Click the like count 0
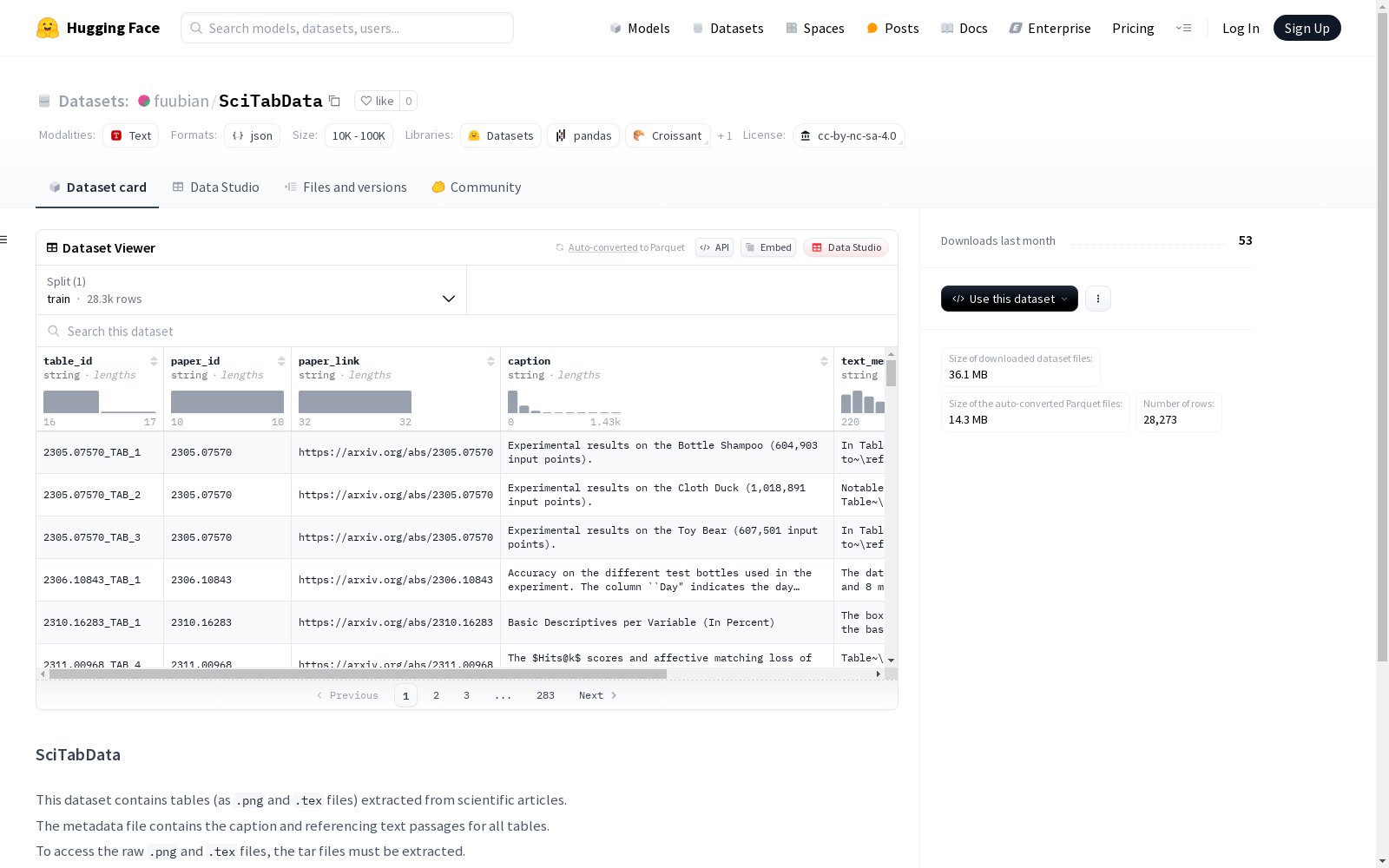 click(x=409, y=101)
